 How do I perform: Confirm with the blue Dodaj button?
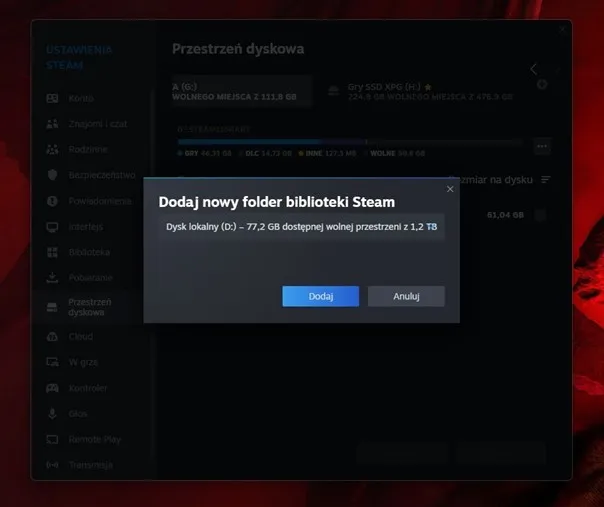[x=320, y=296]
